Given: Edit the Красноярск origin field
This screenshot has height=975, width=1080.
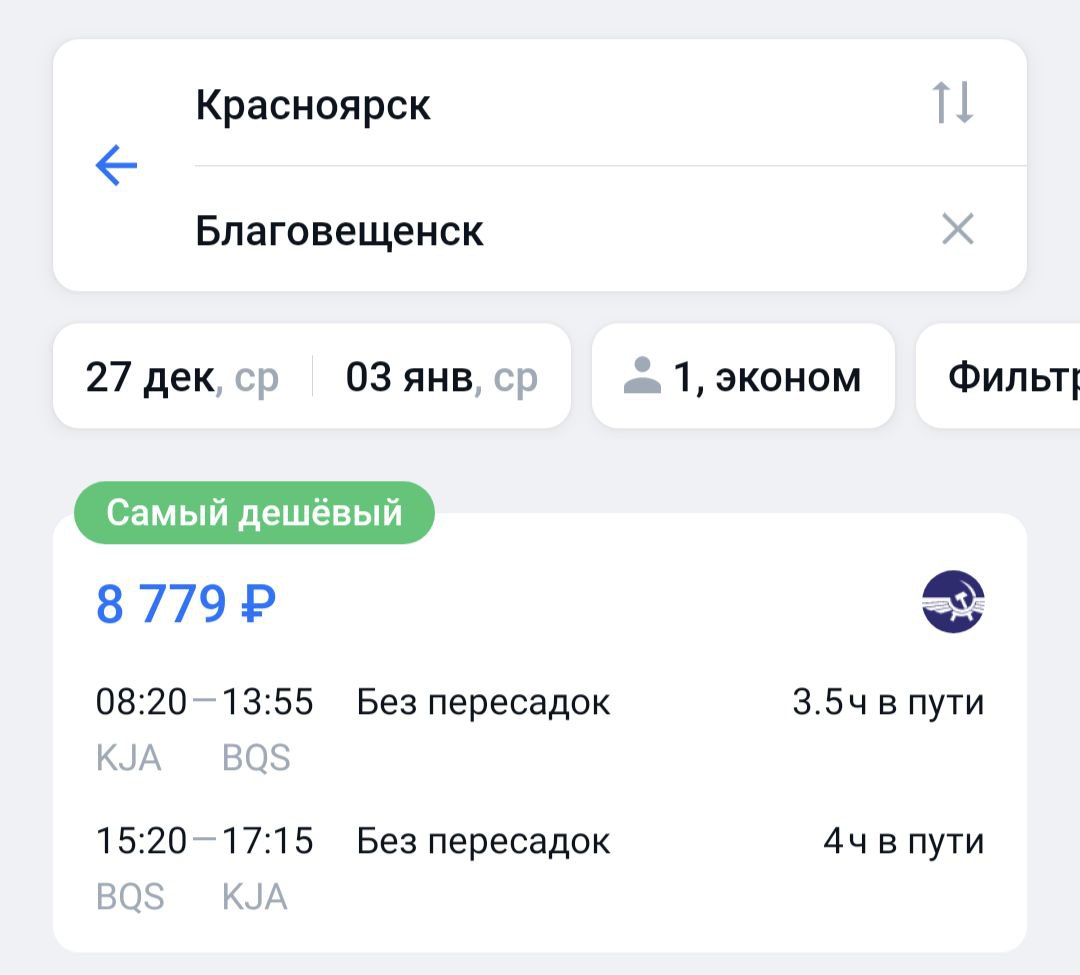Looking at the screenshot, I should pyautogui.click(x=313, y=105).
